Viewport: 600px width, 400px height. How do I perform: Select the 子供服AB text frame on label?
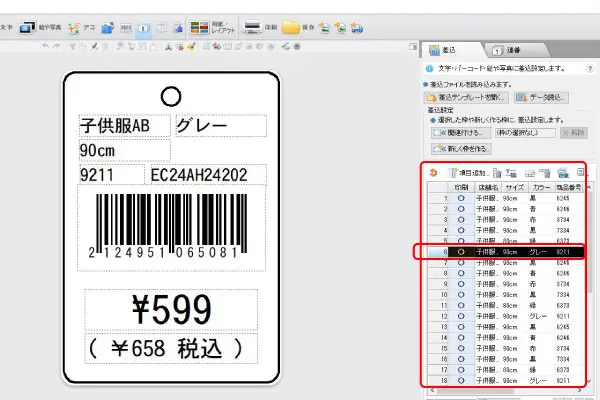coord(125,125)
